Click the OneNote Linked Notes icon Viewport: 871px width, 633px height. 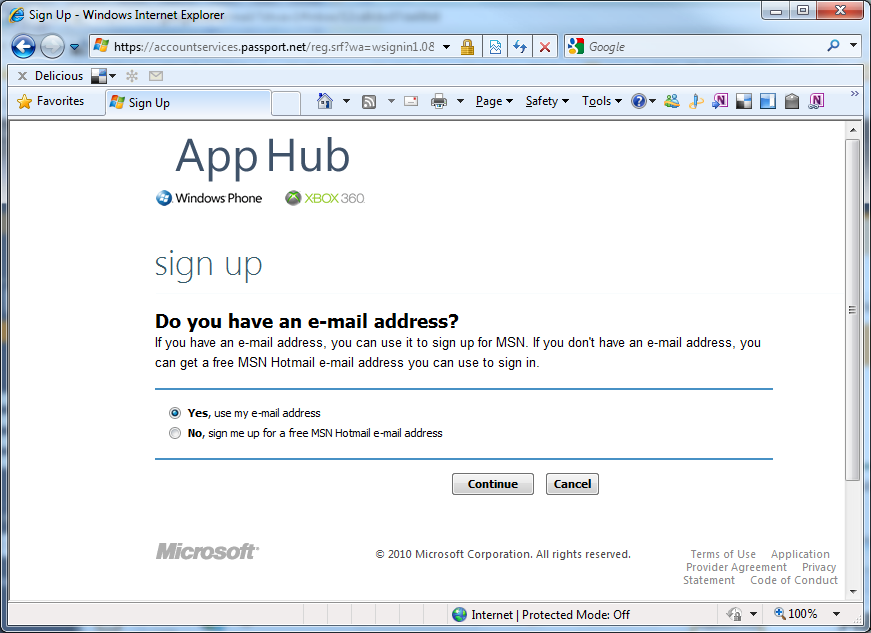[816, 101]
